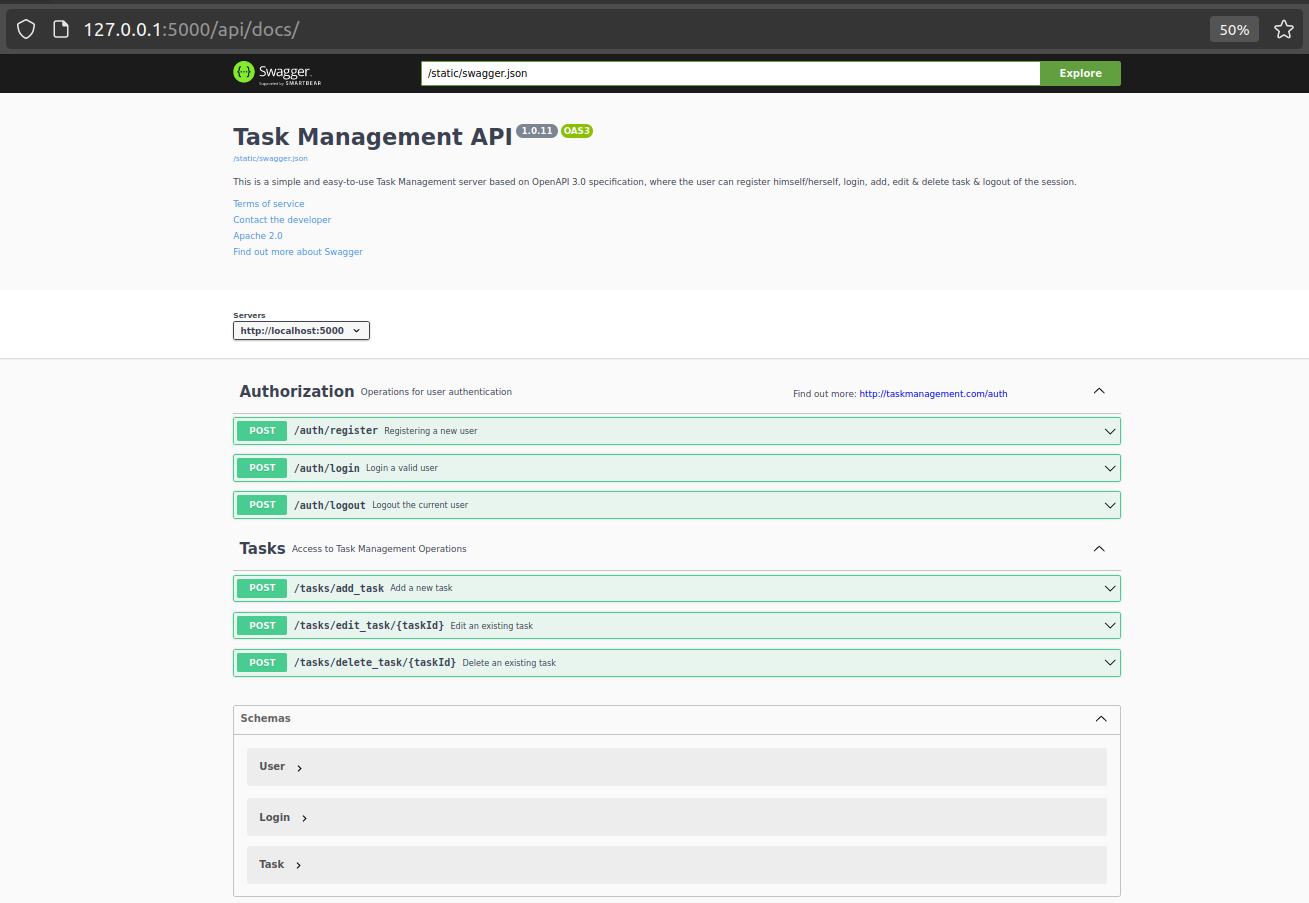Click 'Login a valid user' description
Screen dimensions: 1309x903
[402, 468]
